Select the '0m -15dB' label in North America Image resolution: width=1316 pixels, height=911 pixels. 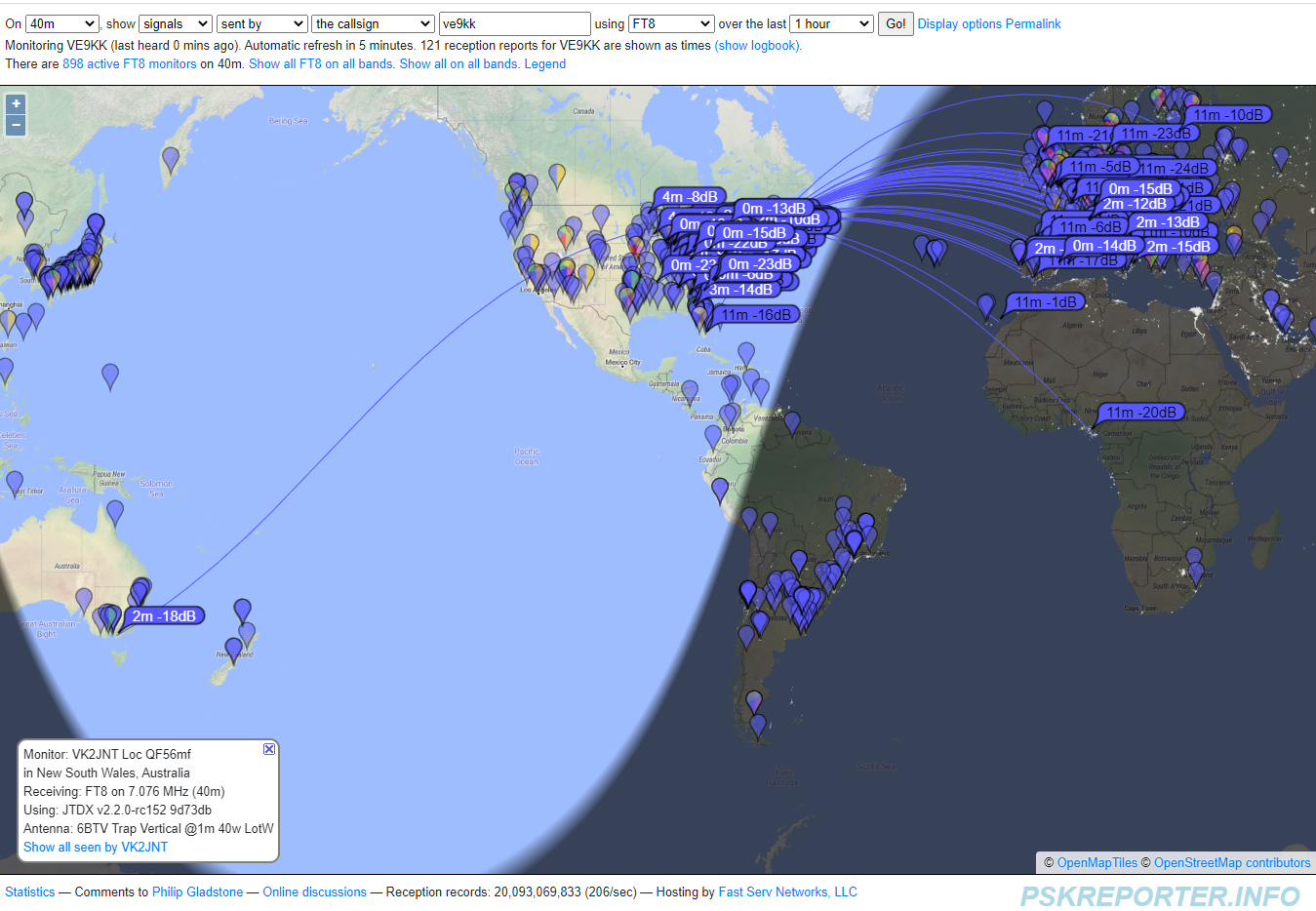point(754,233)
